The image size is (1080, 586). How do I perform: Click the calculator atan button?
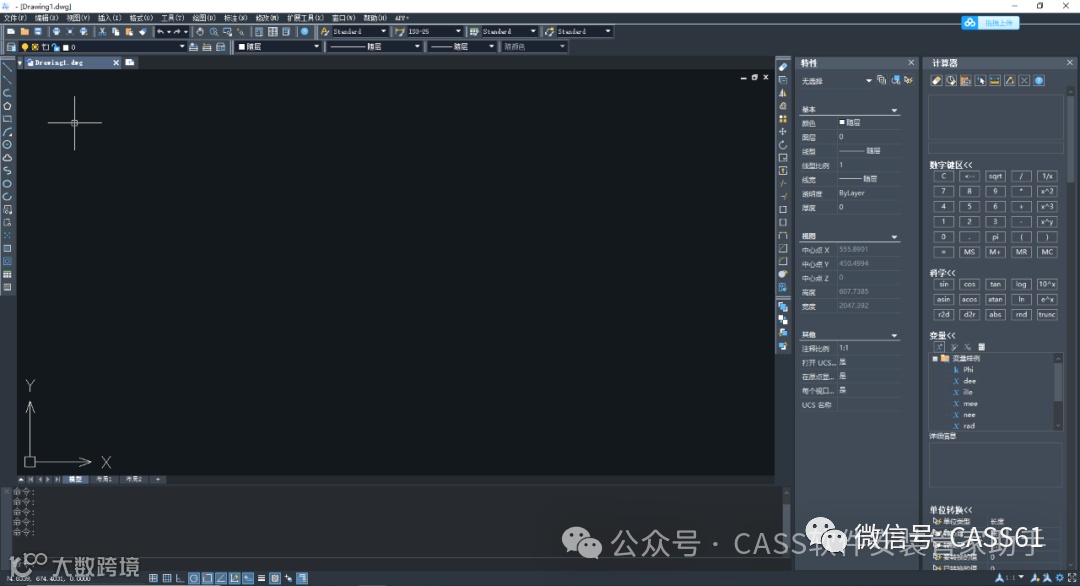tap(995, 300)
